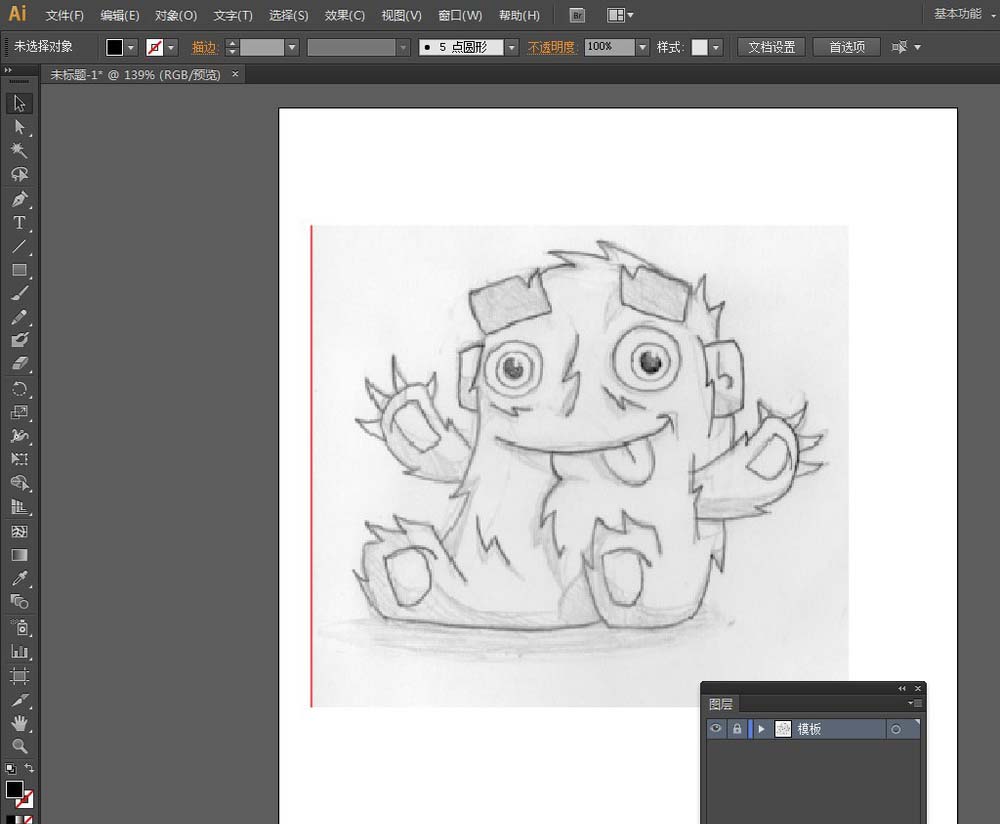Expand the 模板 layer contents
The width and height of the screenshot is (1000, 824).
(761, 729)
